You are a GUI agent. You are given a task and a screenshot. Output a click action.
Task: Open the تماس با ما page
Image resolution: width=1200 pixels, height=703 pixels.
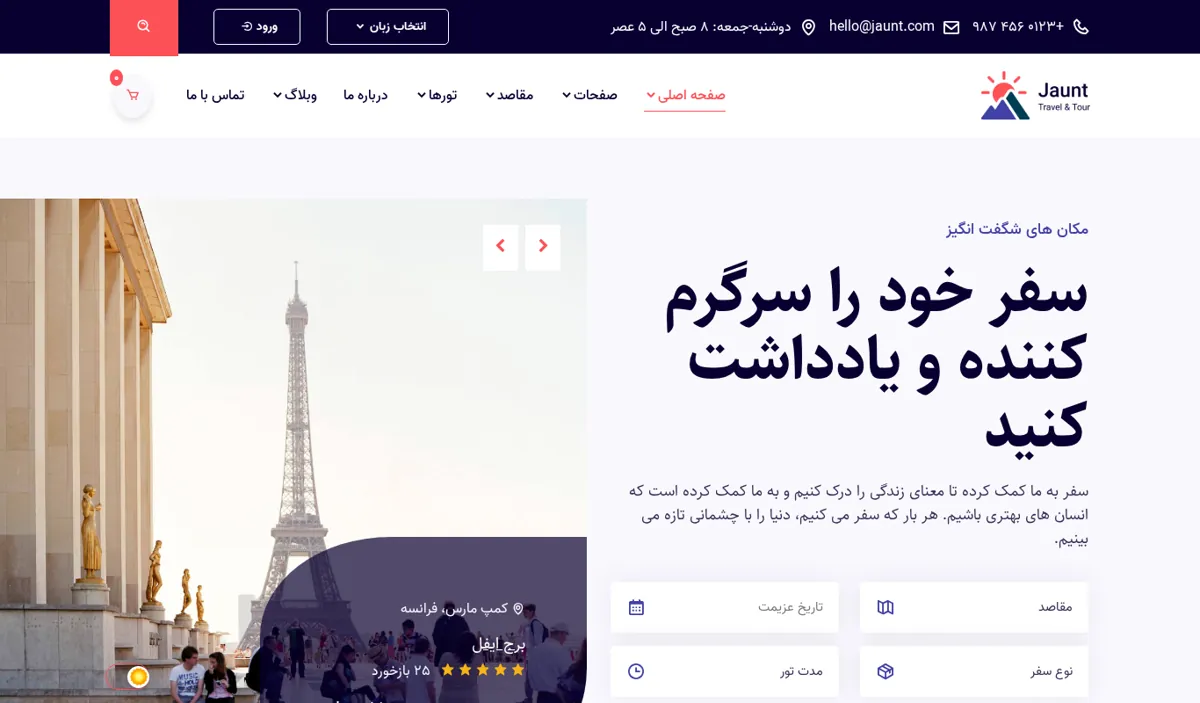pos(215,95)
